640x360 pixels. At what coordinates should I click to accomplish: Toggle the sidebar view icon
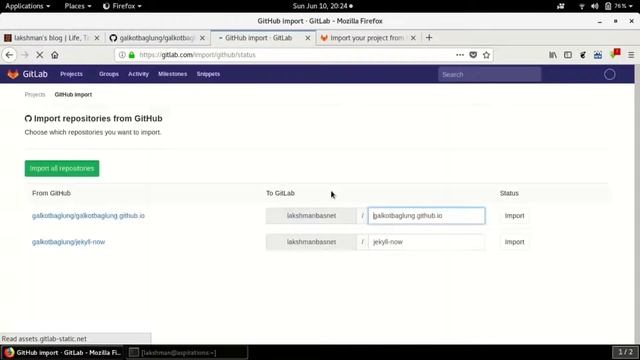[568, 55]
